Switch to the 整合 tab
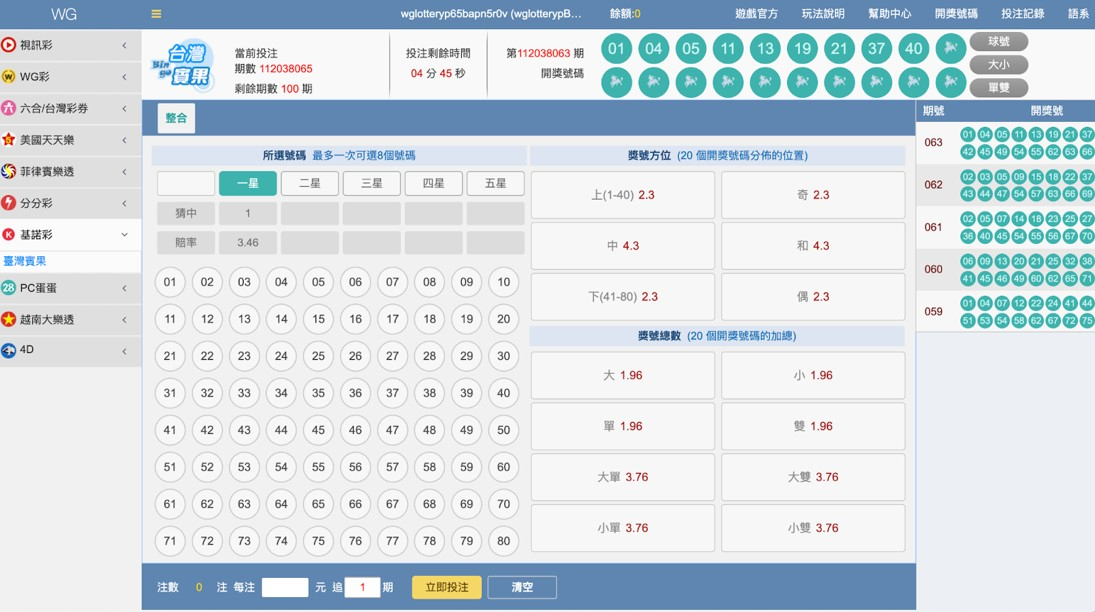 177,118
